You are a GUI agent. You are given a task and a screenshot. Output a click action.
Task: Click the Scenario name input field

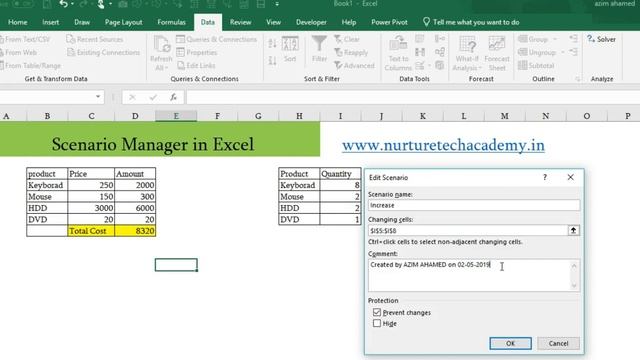pyautogui.click(x=473, y=205)
